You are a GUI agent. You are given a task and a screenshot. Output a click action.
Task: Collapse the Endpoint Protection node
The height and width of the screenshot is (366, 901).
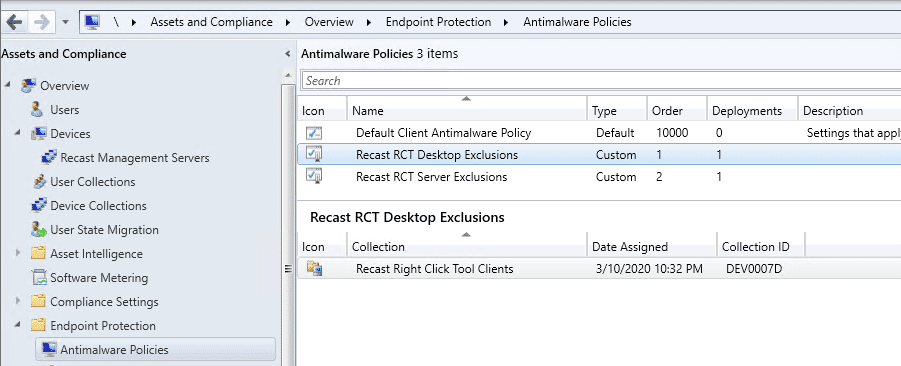tap(18, 325)
